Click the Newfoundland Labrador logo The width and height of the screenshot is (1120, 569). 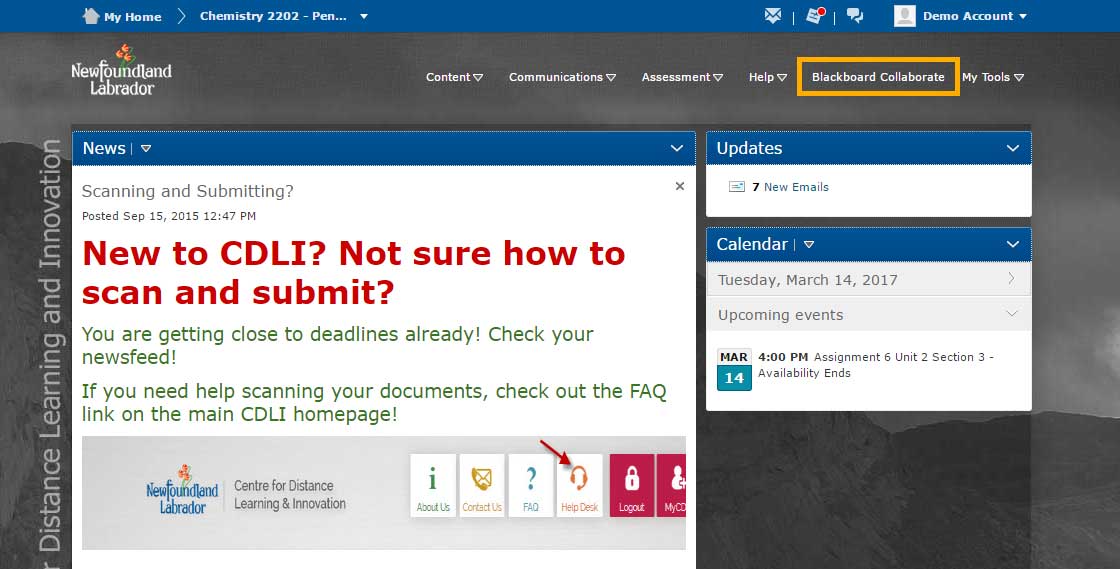click(121, 70)
